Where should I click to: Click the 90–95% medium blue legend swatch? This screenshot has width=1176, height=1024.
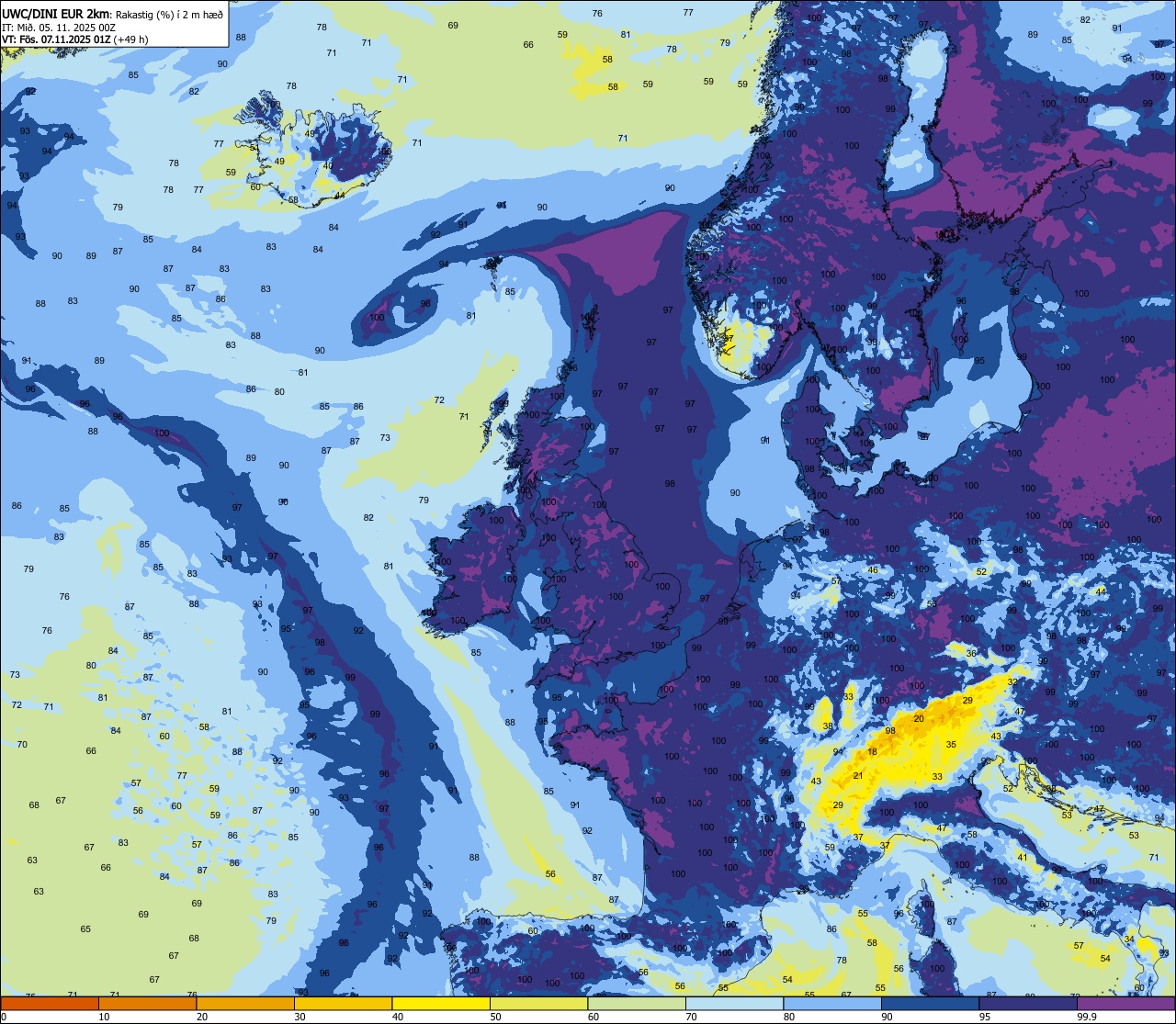[x=930, y=1004]
